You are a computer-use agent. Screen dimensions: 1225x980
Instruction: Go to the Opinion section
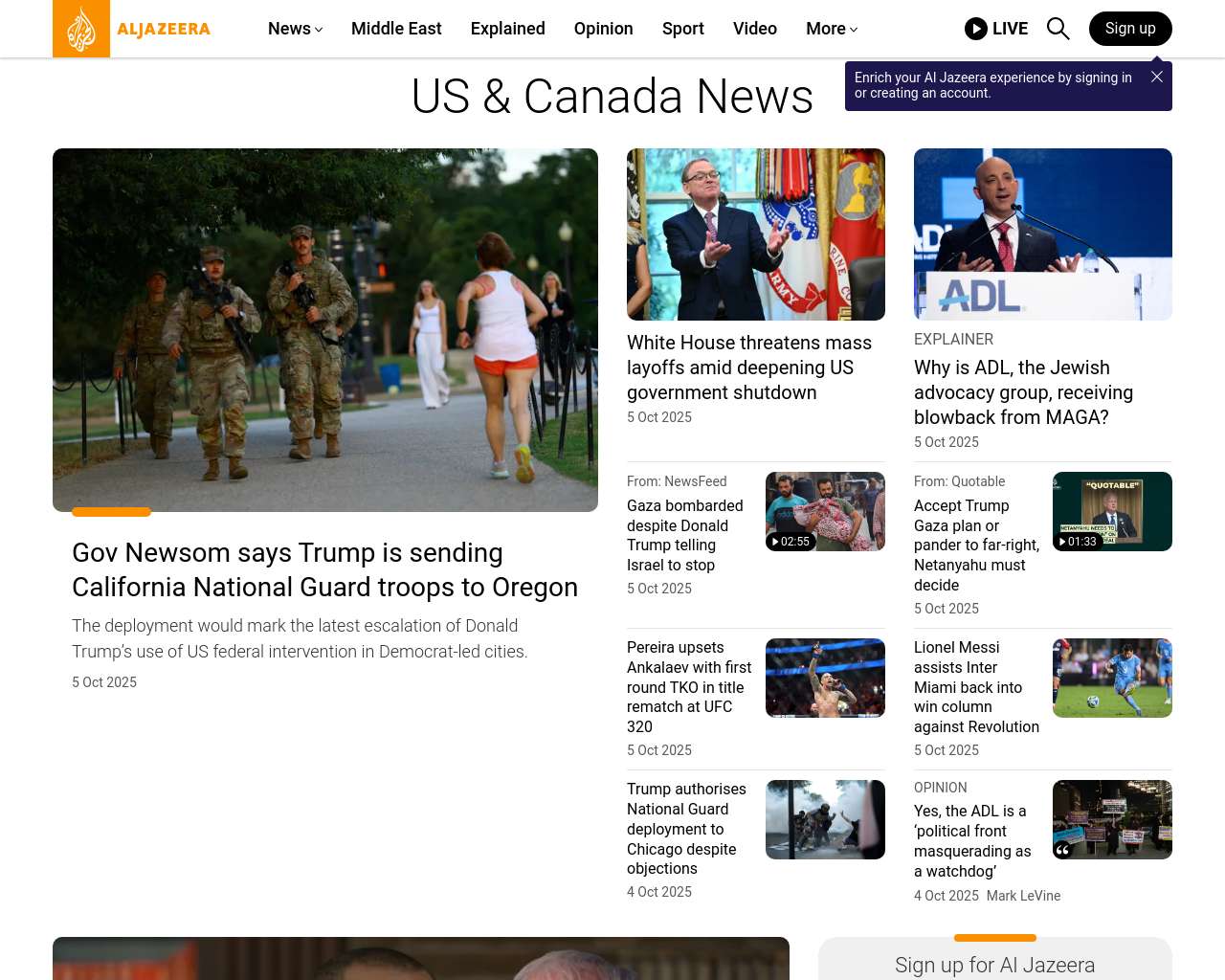coord(603,29)
